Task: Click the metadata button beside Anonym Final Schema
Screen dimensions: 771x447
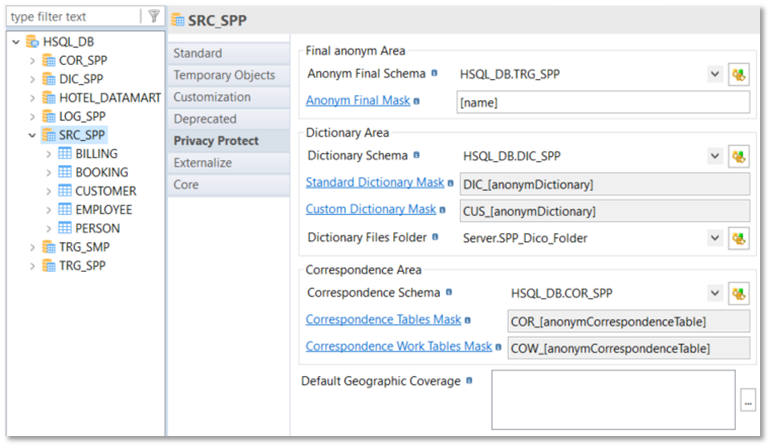Action: [739, 75]
